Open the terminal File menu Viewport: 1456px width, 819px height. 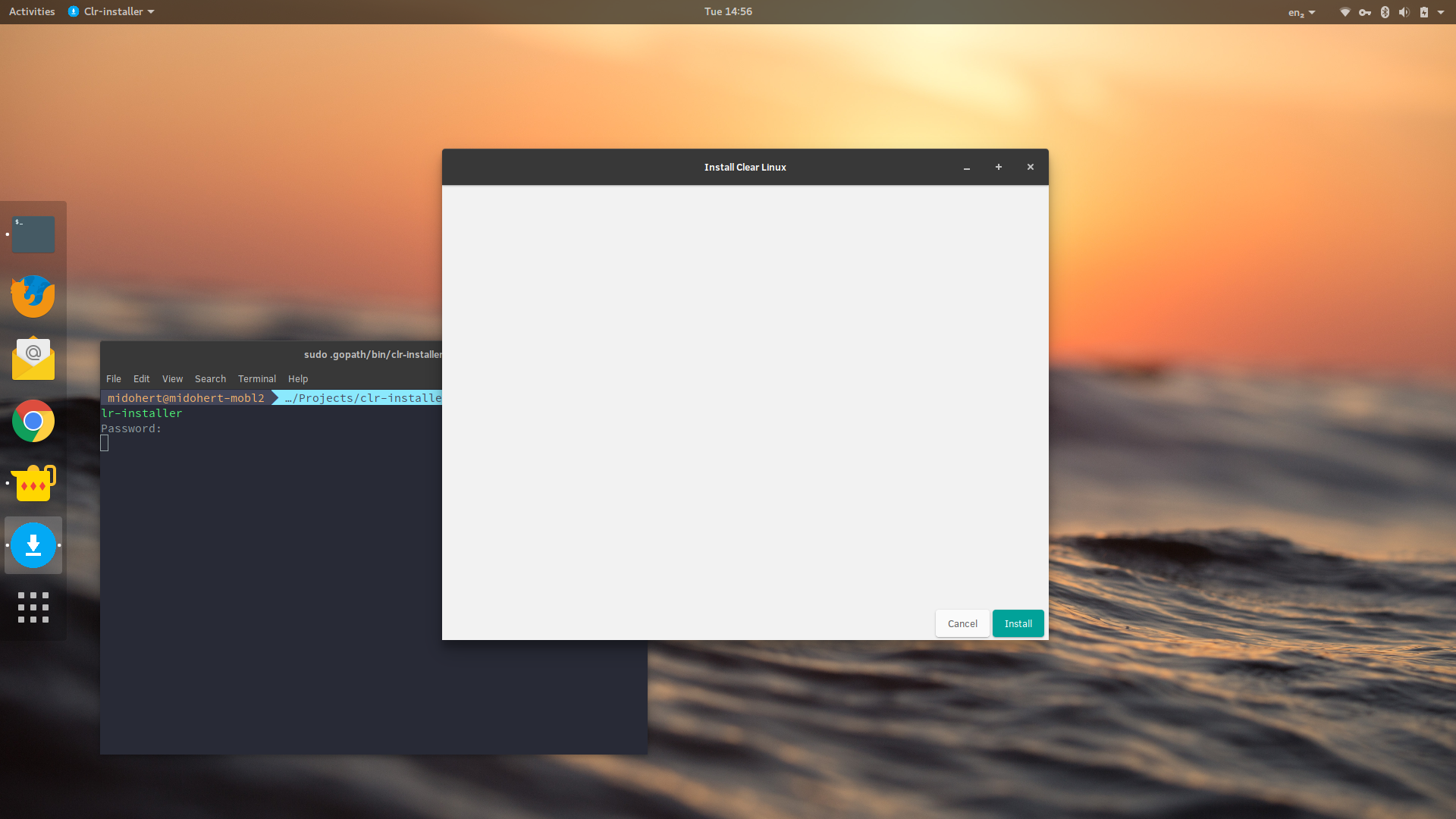coord(114,379)
